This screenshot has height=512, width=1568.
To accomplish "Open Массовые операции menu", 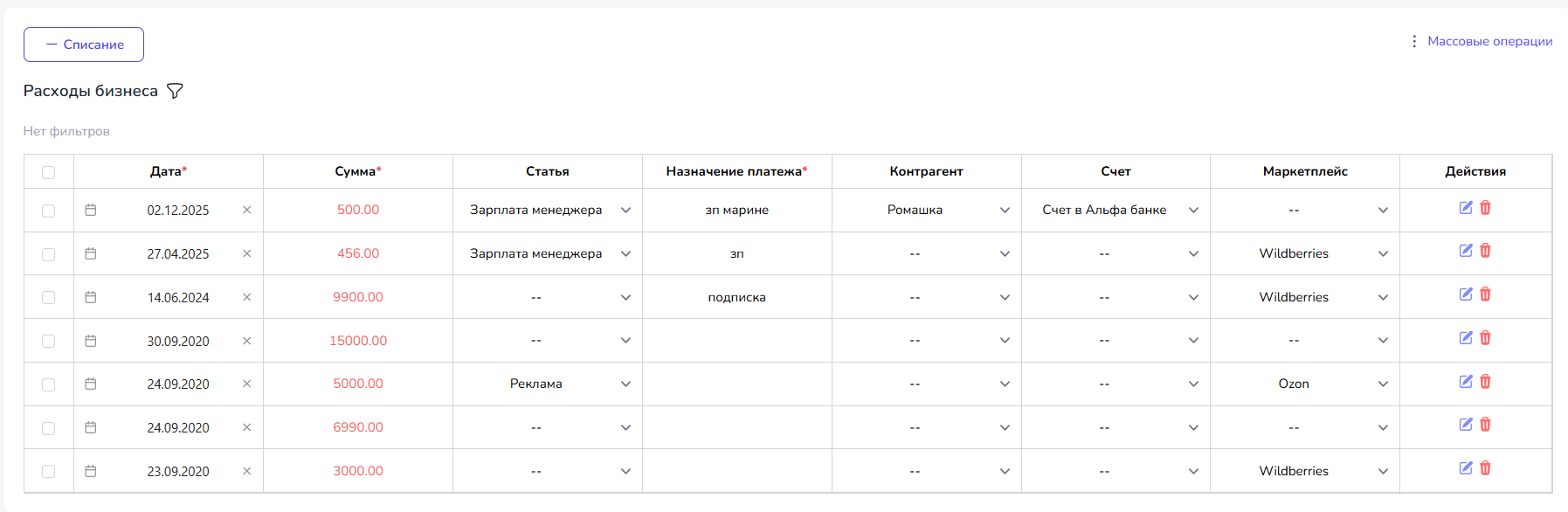I will click(x=1482, y=41).
